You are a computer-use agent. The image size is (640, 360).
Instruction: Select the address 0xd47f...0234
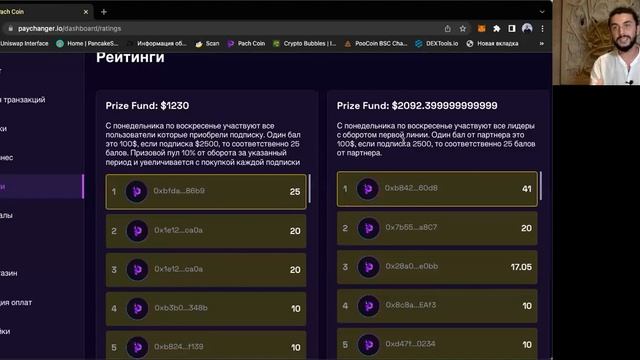(410, 344)
